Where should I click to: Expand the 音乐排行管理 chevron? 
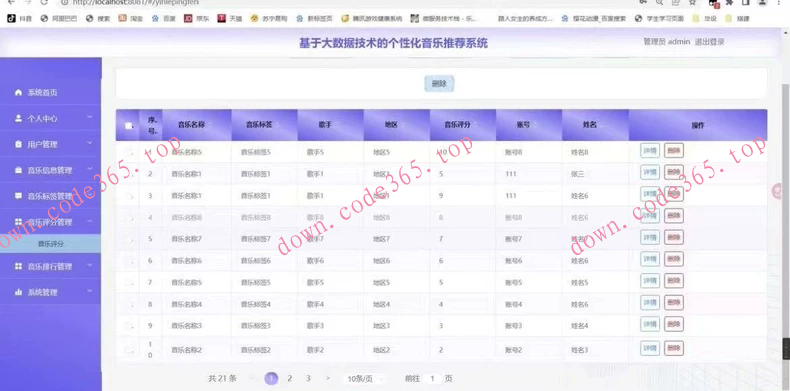click(x=90, y=265)
